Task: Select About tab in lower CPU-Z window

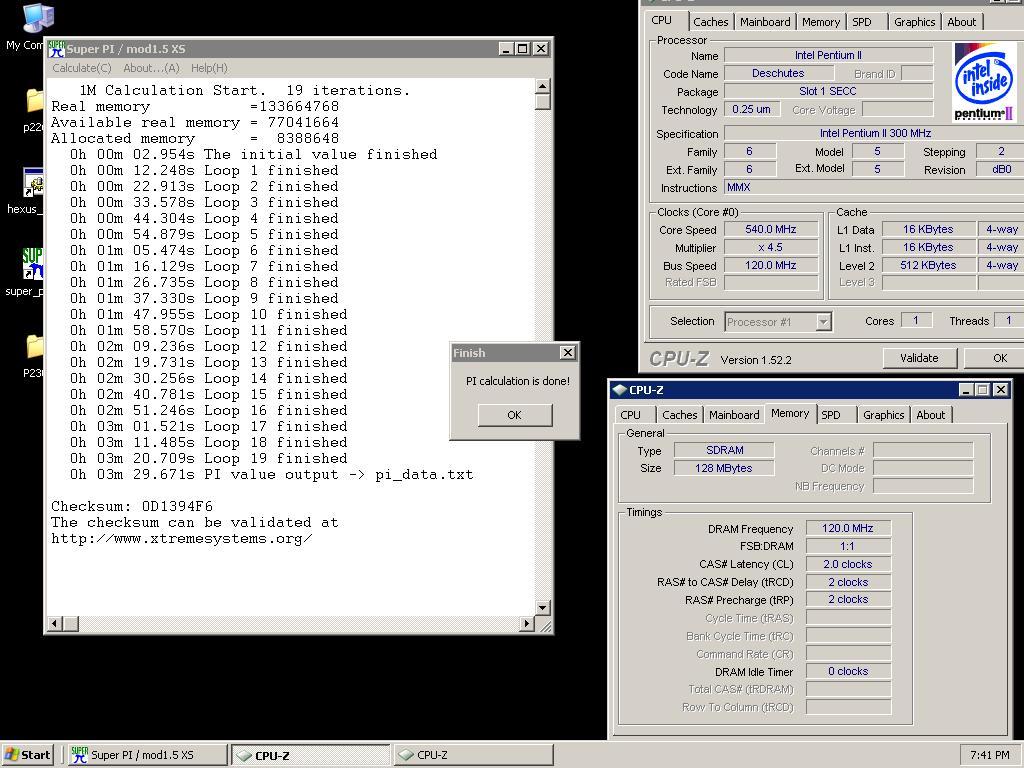Action: click(930, 415)
